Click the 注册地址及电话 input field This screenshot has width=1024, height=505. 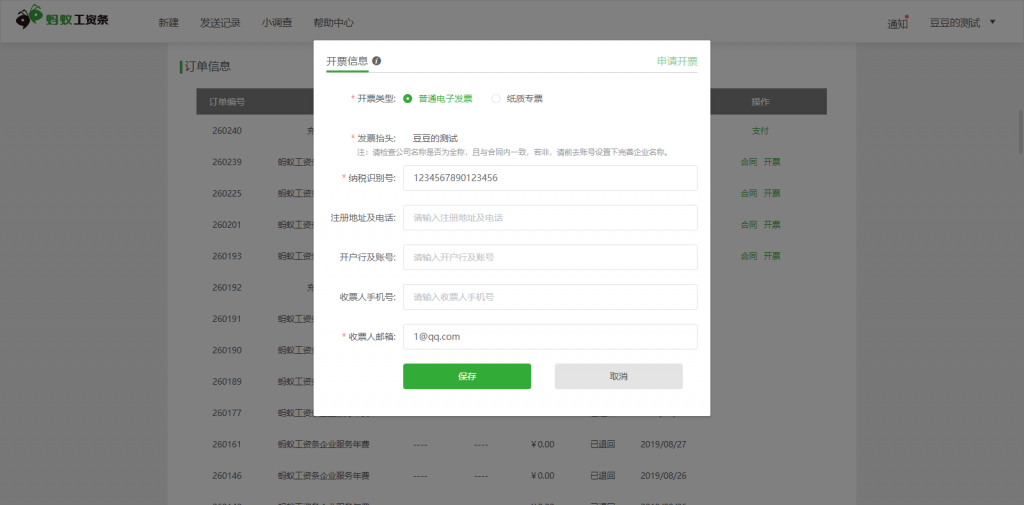[x=549, y=217]
